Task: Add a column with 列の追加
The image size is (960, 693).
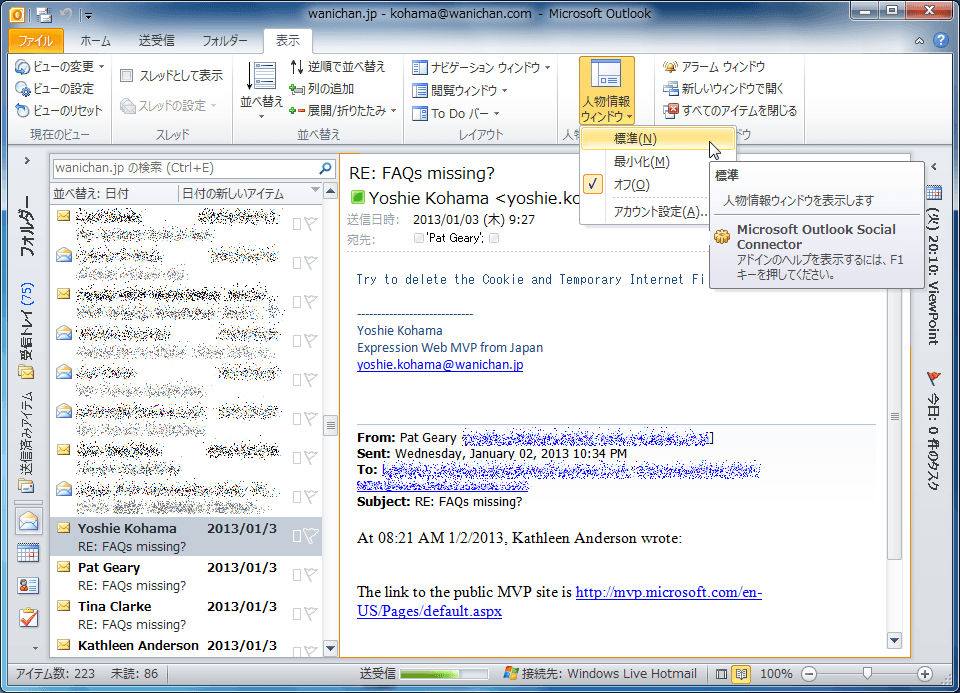Action: (x=321, y=89)
